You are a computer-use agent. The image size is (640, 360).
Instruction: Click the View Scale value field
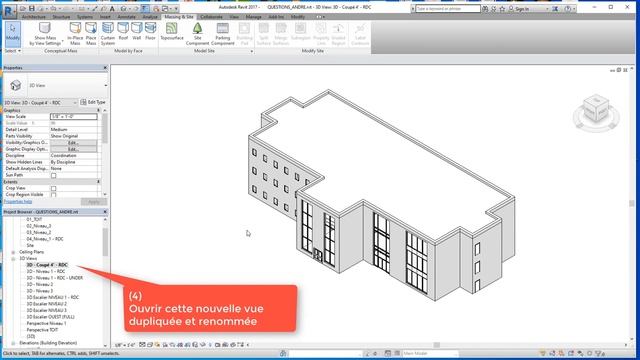click(x=73, y=117)
